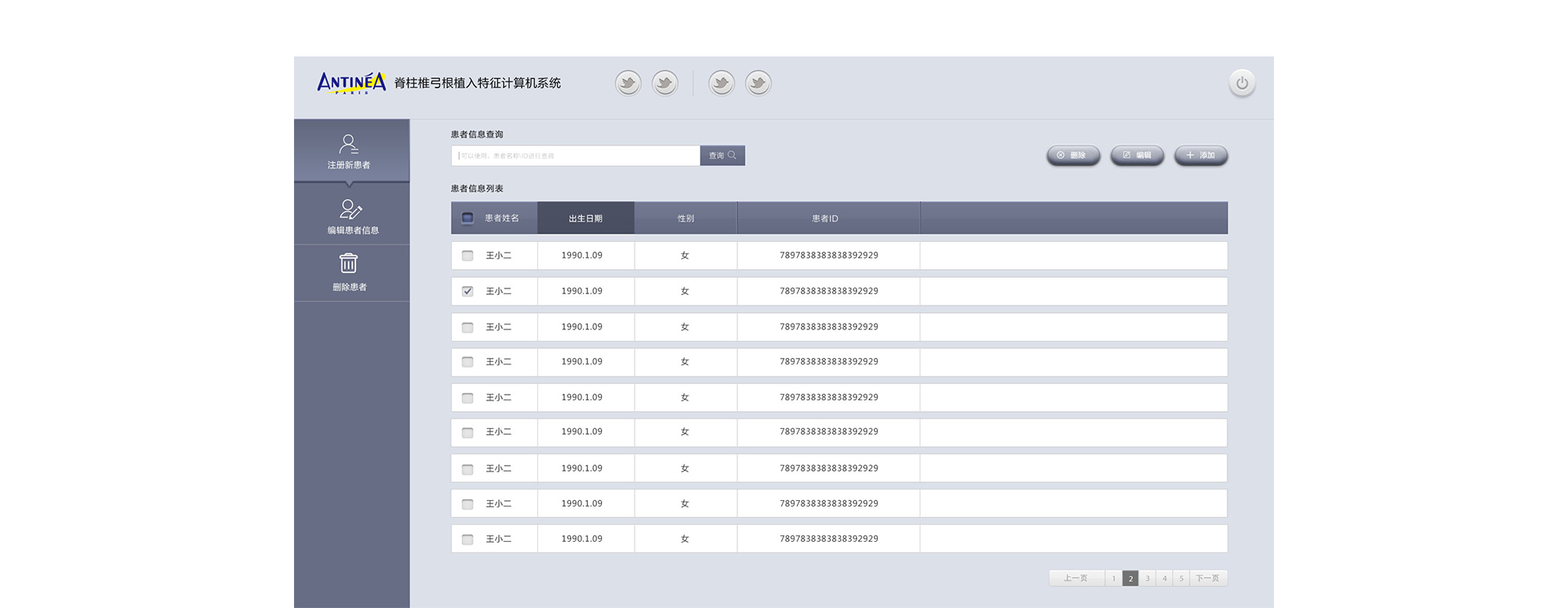Viewport: 1568px width, 608px height.
Task: Go to page 1 in the pagination
Action: (x=1113, y=578)
